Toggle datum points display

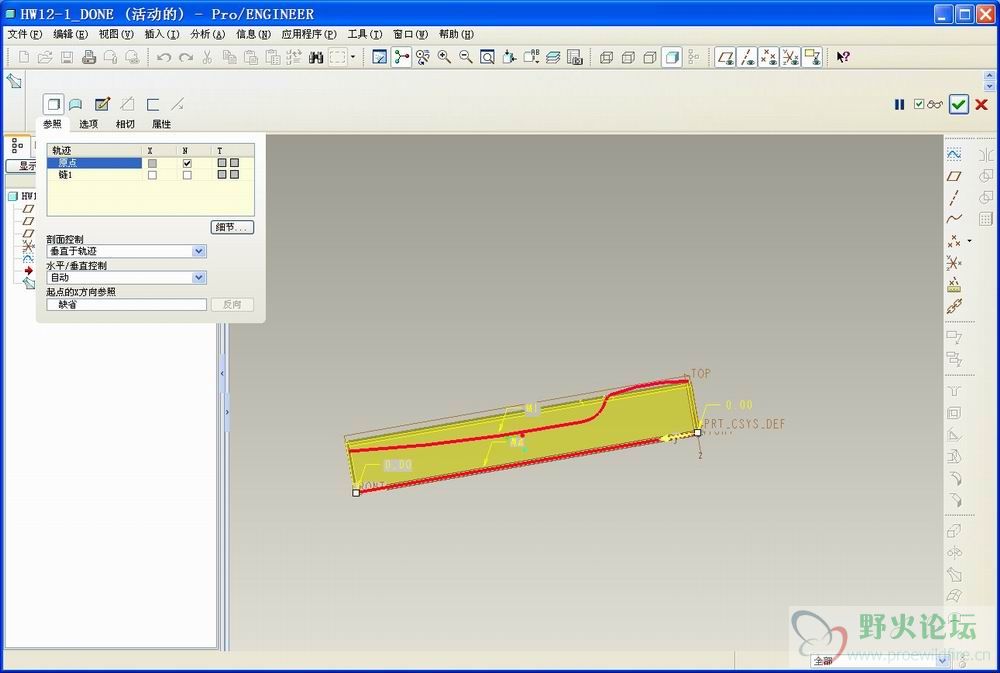point(768,57)
